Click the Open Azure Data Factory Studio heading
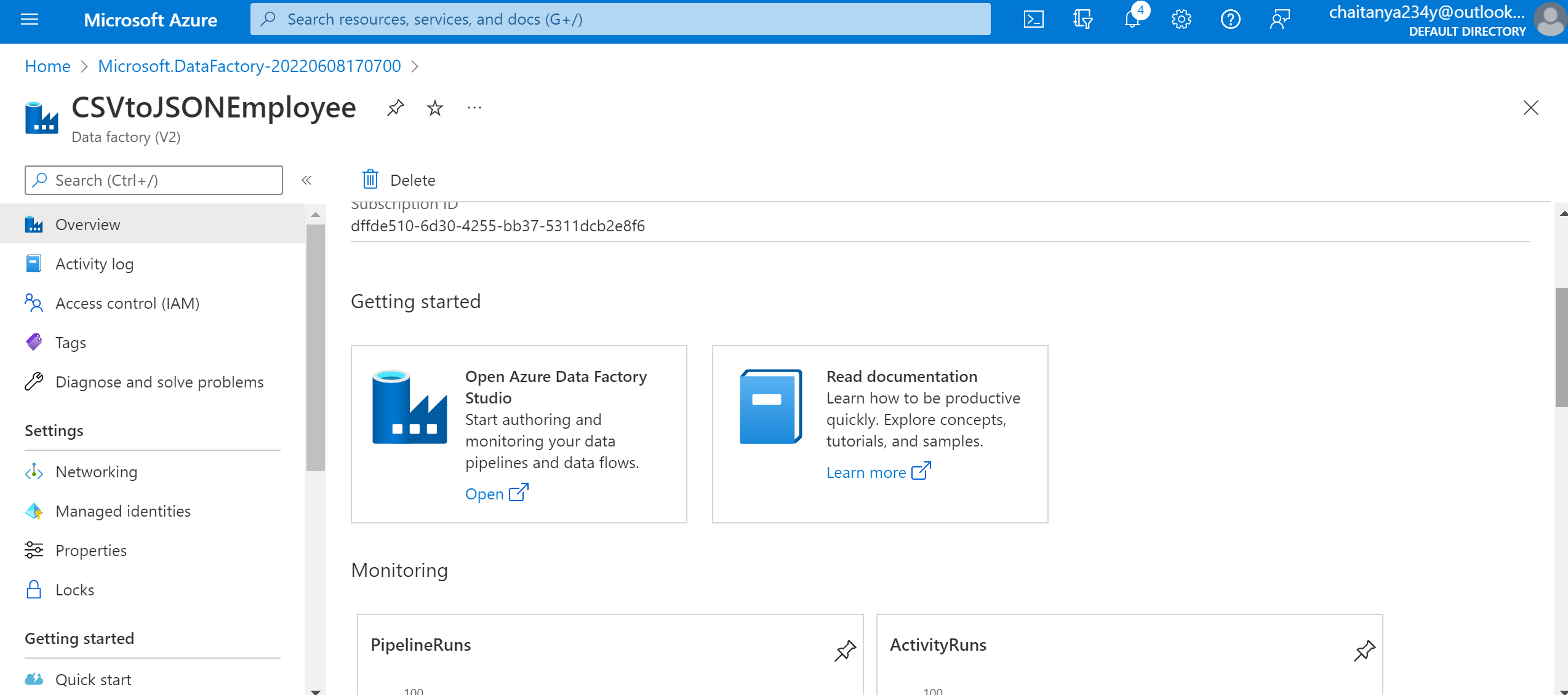This screenshot has width=1568, height=695. (x=556, y=387)
